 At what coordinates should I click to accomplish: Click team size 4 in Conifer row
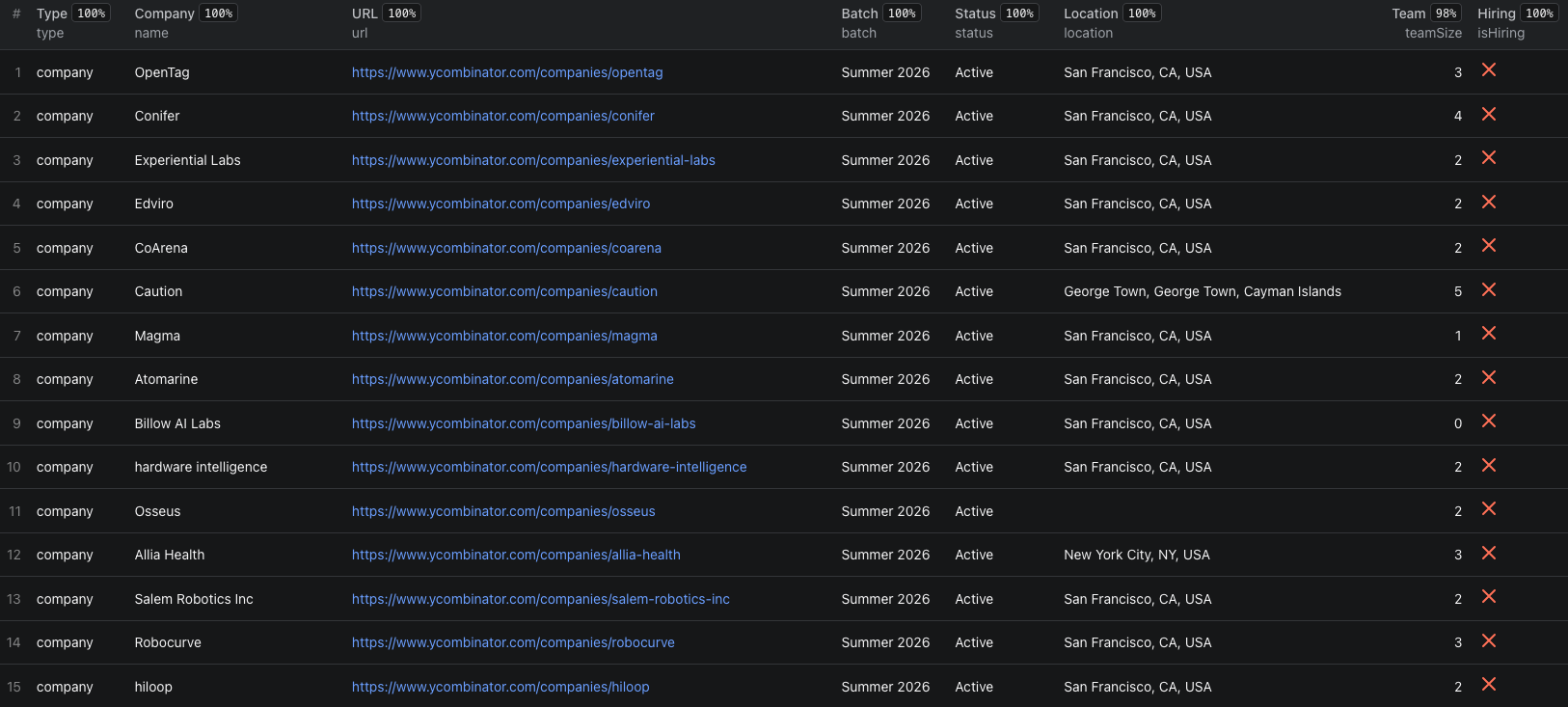tap(1458, 116)
